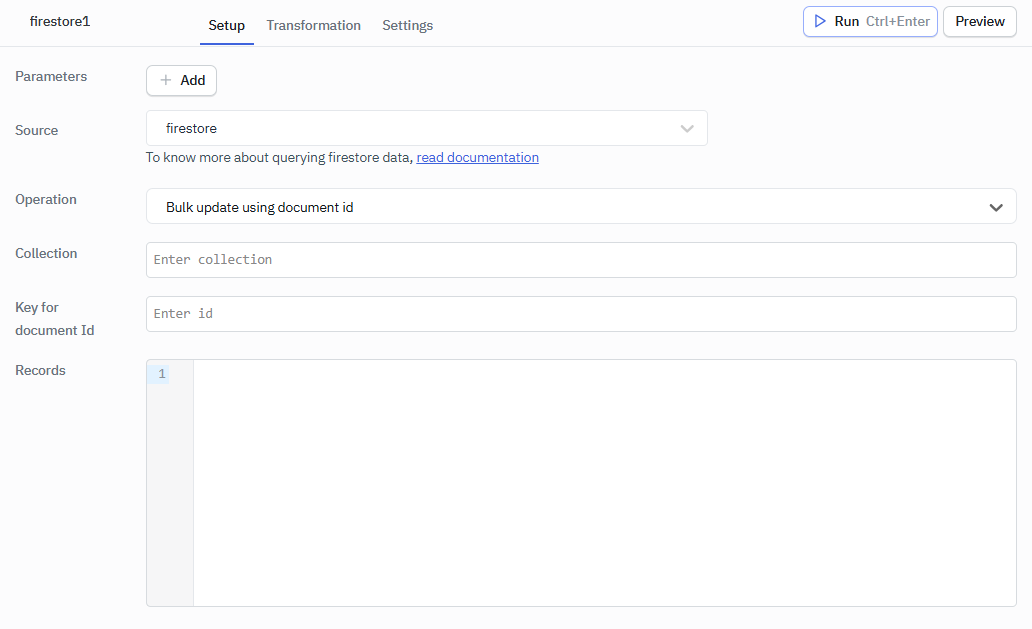The image size is (1032, 629).
Task: Click the plus icon beside Add
Action: click(x=166, y=80)
